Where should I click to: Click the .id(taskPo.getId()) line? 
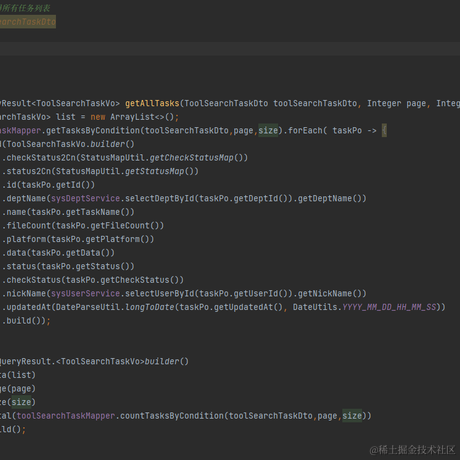49,185
